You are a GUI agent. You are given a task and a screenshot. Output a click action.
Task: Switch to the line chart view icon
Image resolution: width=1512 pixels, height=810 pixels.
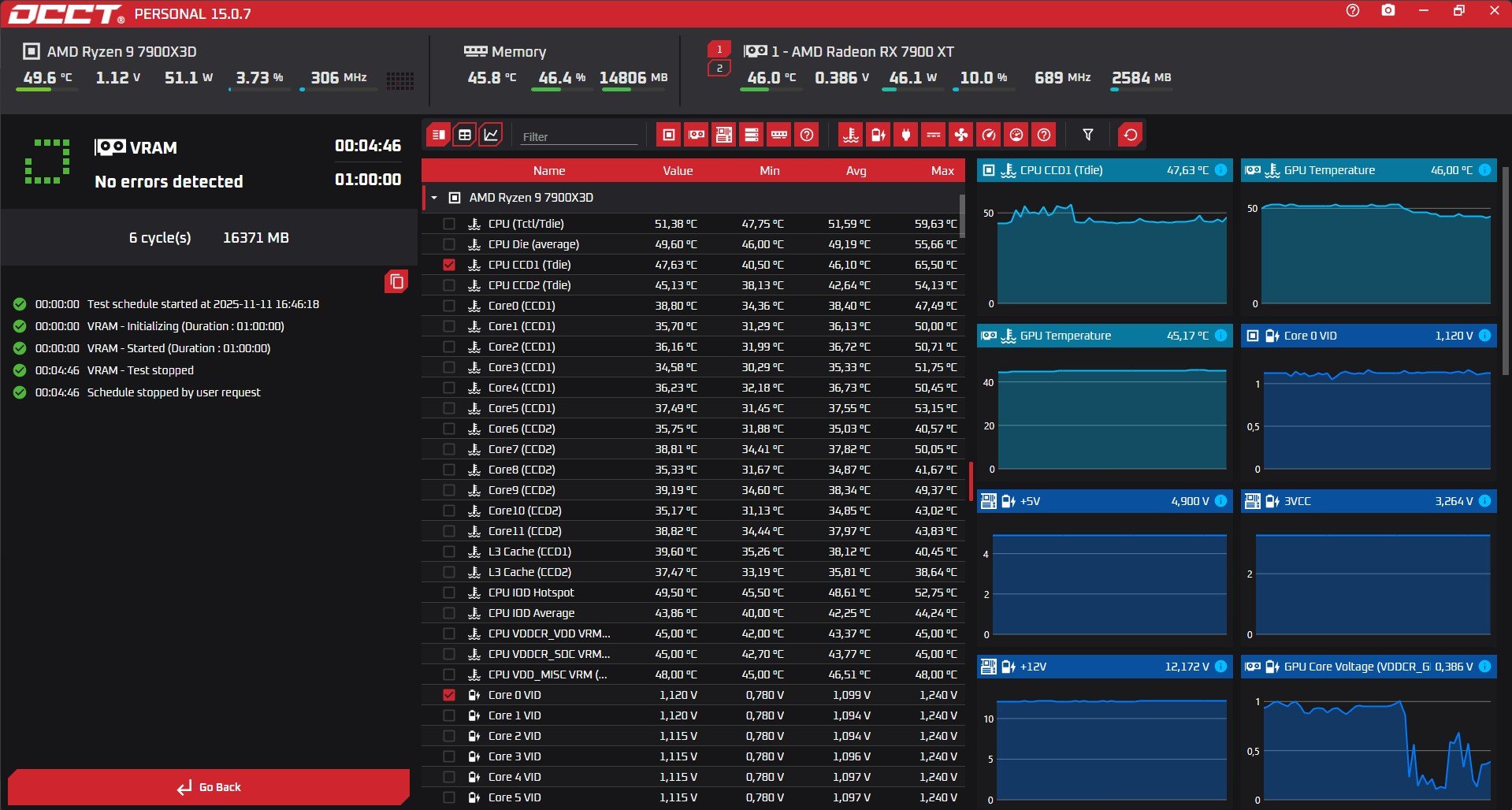coord(490,135)
